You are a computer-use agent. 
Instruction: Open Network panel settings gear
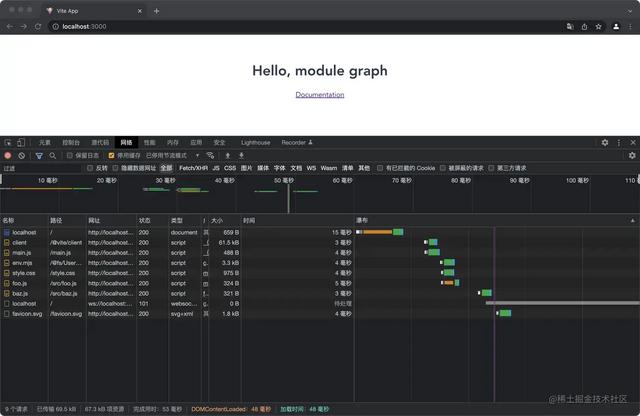coord(632,156)
